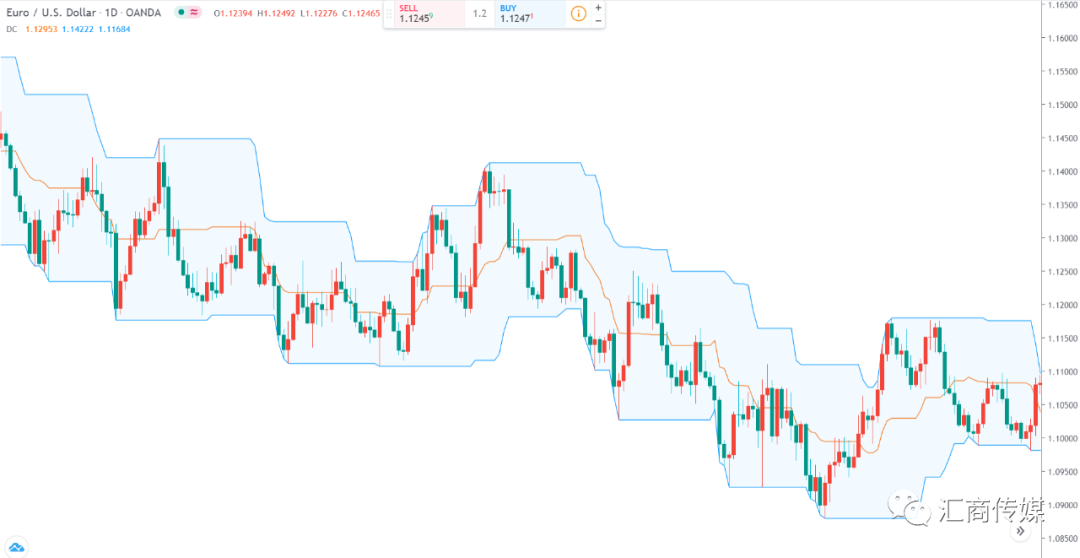Click the OANDA source label

[142, 13]
